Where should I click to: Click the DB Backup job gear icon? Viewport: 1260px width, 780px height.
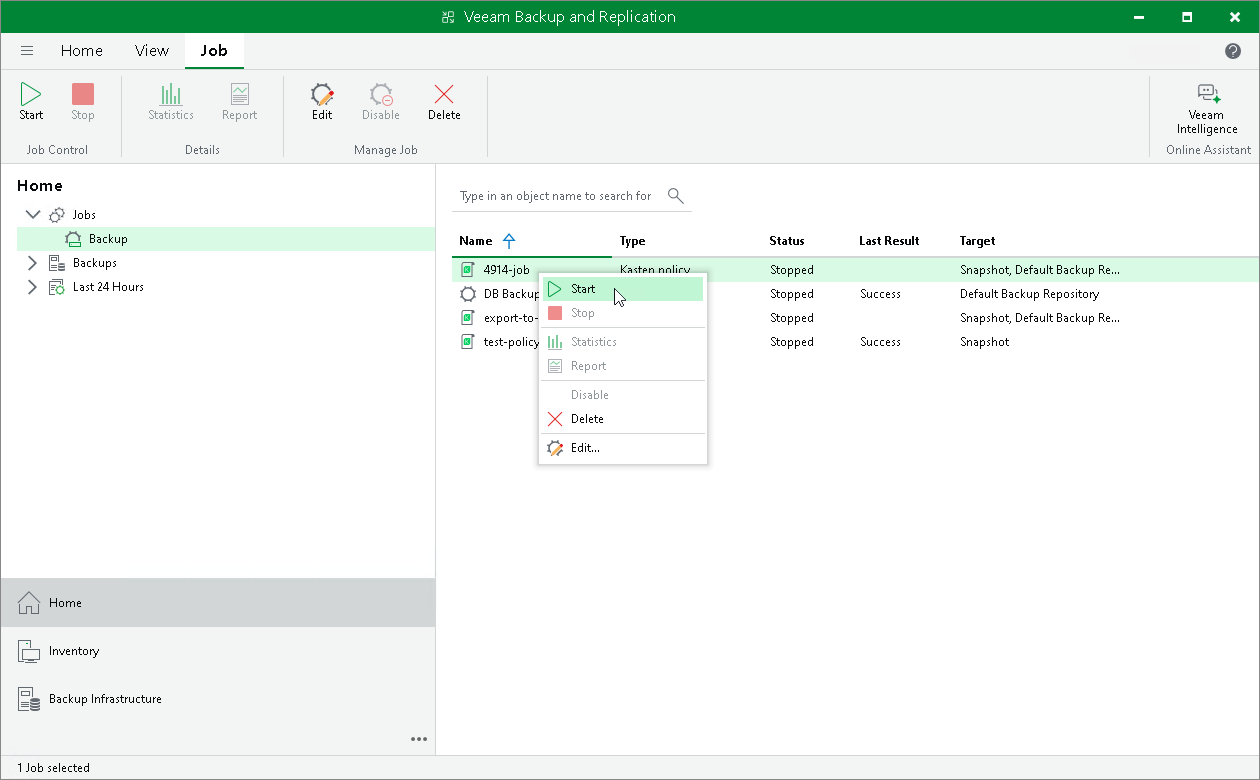467,294
